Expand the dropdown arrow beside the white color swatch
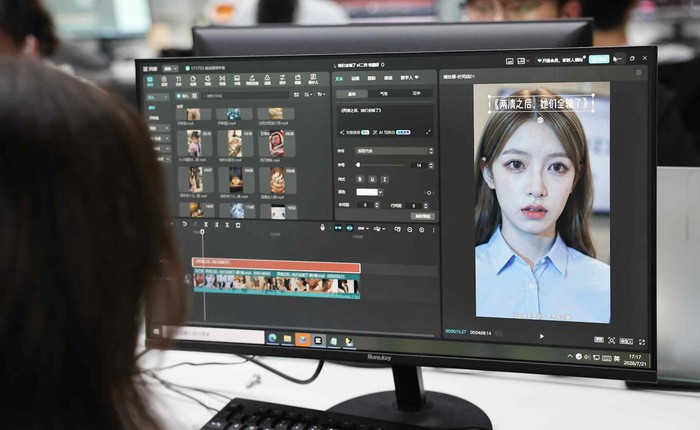Viewport: 700px width, 430px height. pyautogui.click(x=380, y=192)
